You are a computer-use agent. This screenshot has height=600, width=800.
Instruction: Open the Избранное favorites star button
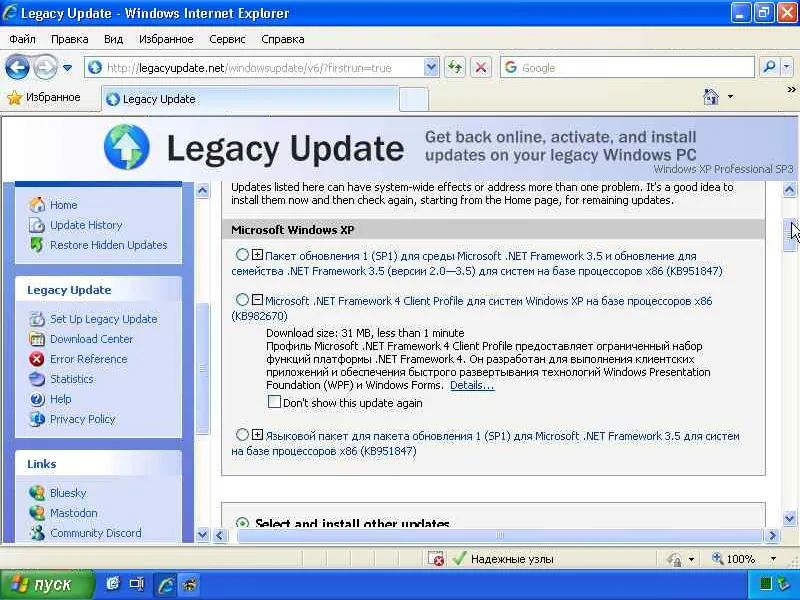(x=44, y=97)
